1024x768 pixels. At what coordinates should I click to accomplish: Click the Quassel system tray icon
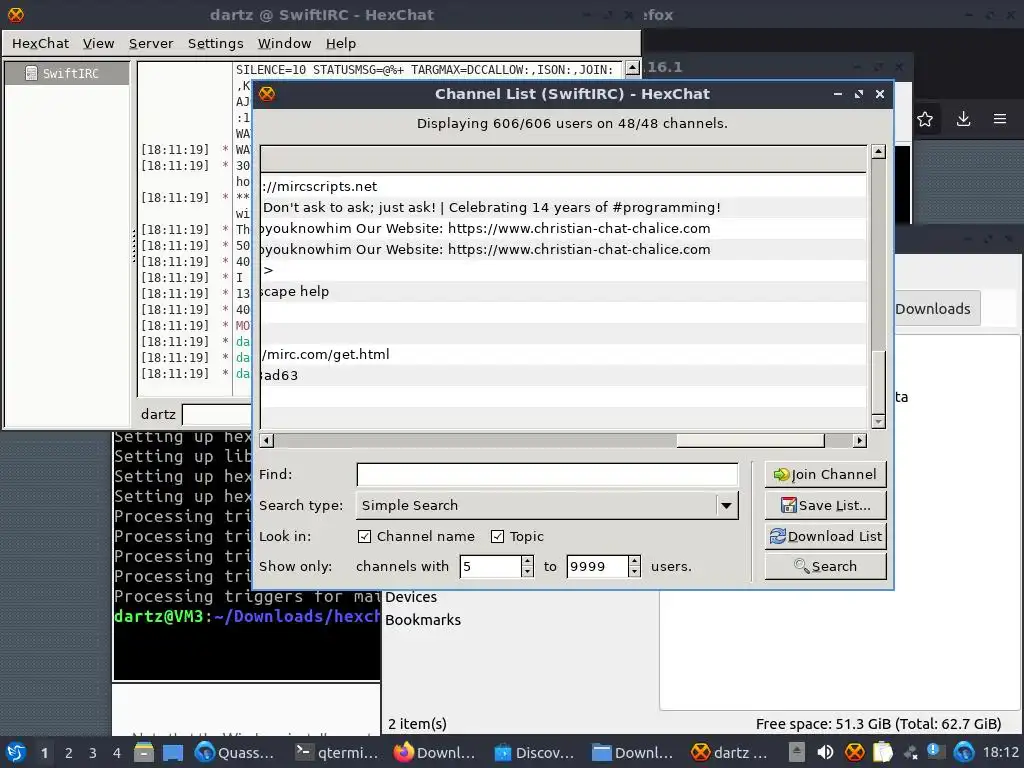(964, 752)
